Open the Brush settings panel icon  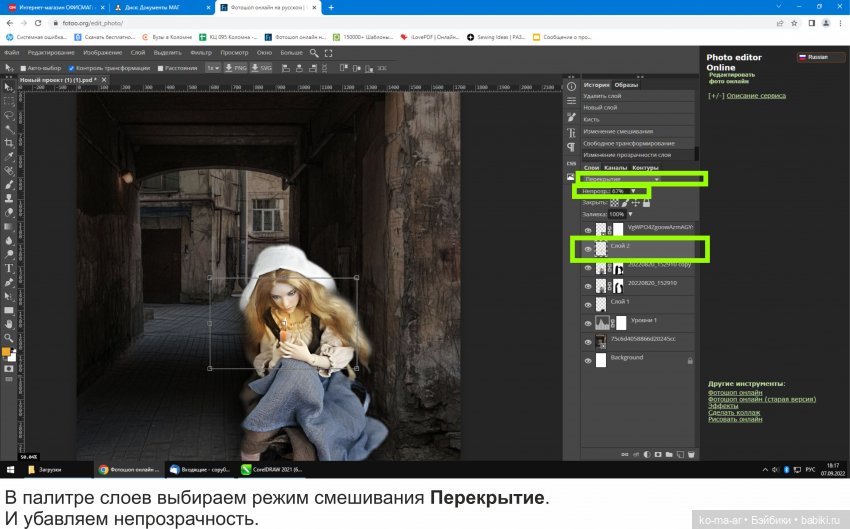click(571, 117)
